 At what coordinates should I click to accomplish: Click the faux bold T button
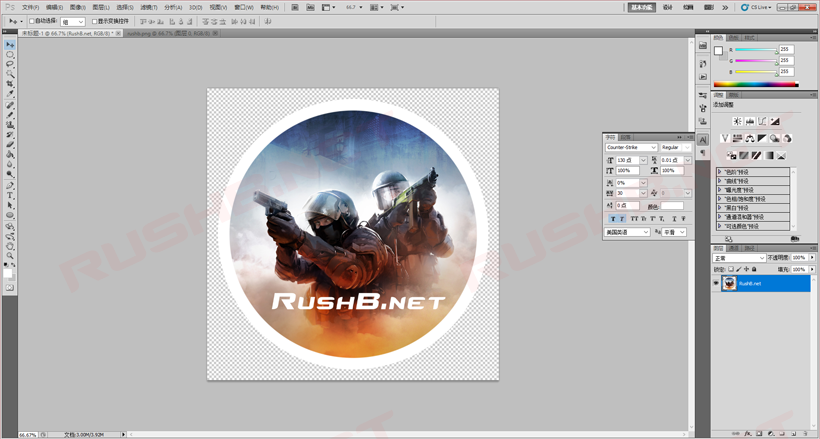(612, 218)
